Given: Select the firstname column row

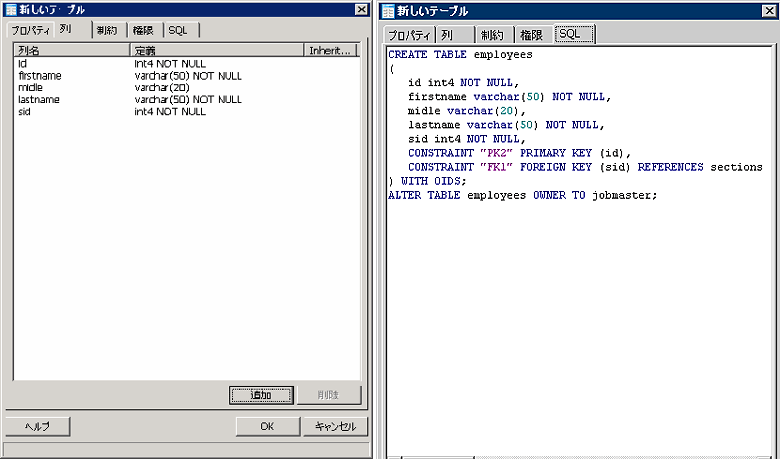Looking at the screenshot, I should (x=40, y=76).
